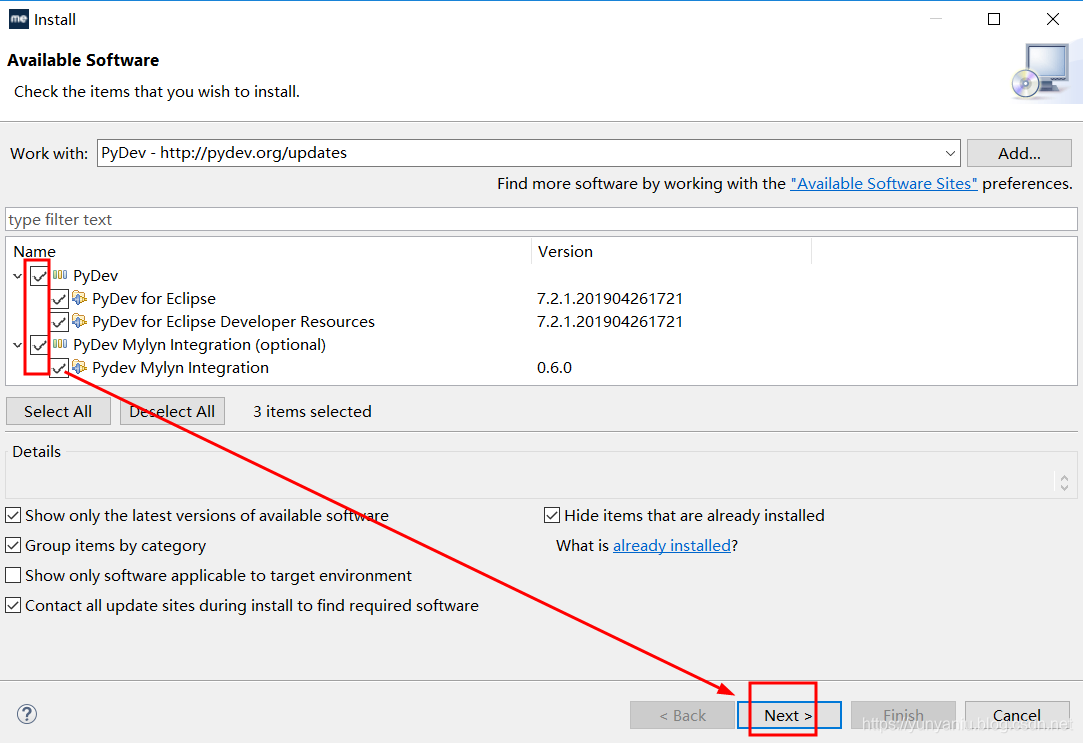Viewport: 1083px width, 743px height.
Task: Uncheck PyDev for Eclipse checkbox
Action: coord(59,299)
